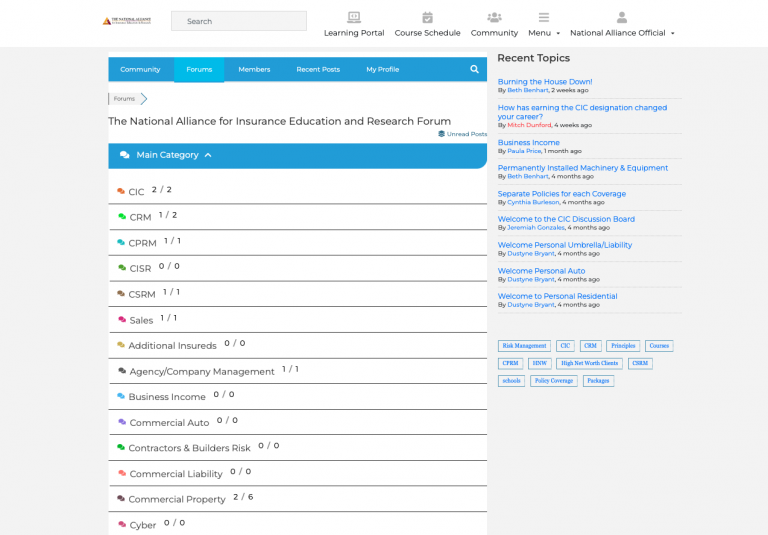This screenshot has height=535, width=768.
Task: Click the orange CIC forum icon
Action: tap(121, 191)
